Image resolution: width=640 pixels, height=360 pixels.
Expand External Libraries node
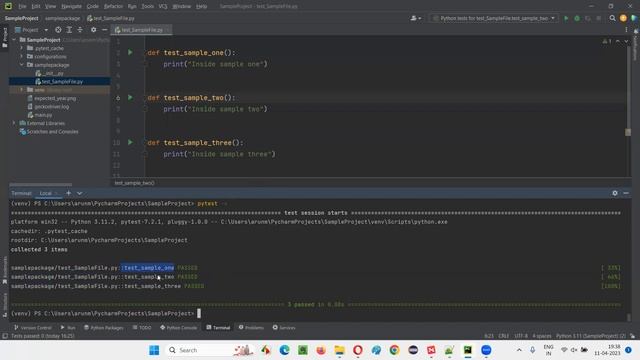click(x=14, y=123)
